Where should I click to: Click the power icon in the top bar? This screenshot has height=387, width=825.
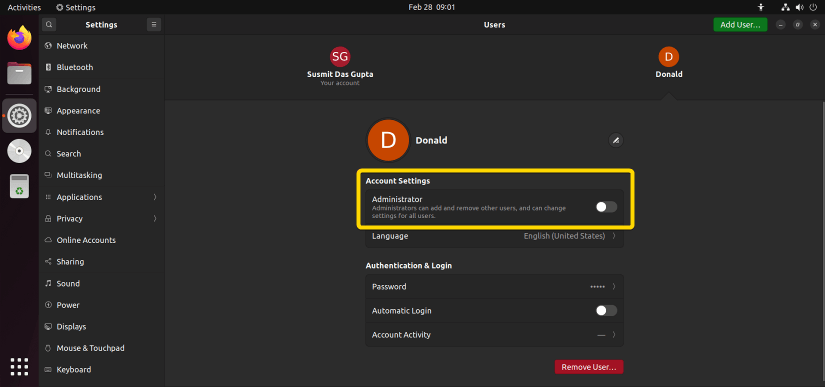click(x=813, y=7)
